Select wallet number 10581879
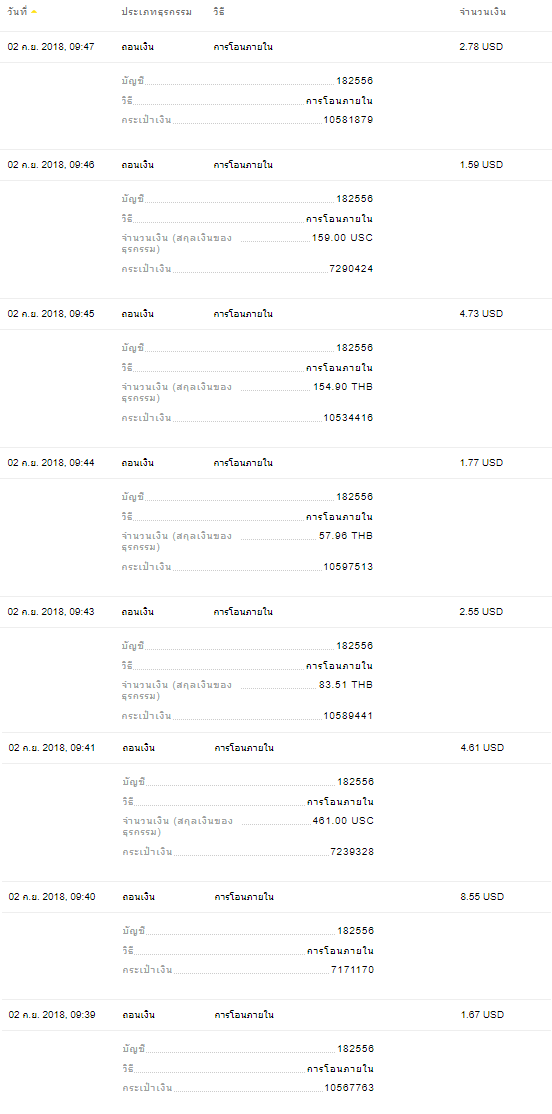This screenshot has height=1114, width=552. [x=348, y=119]
